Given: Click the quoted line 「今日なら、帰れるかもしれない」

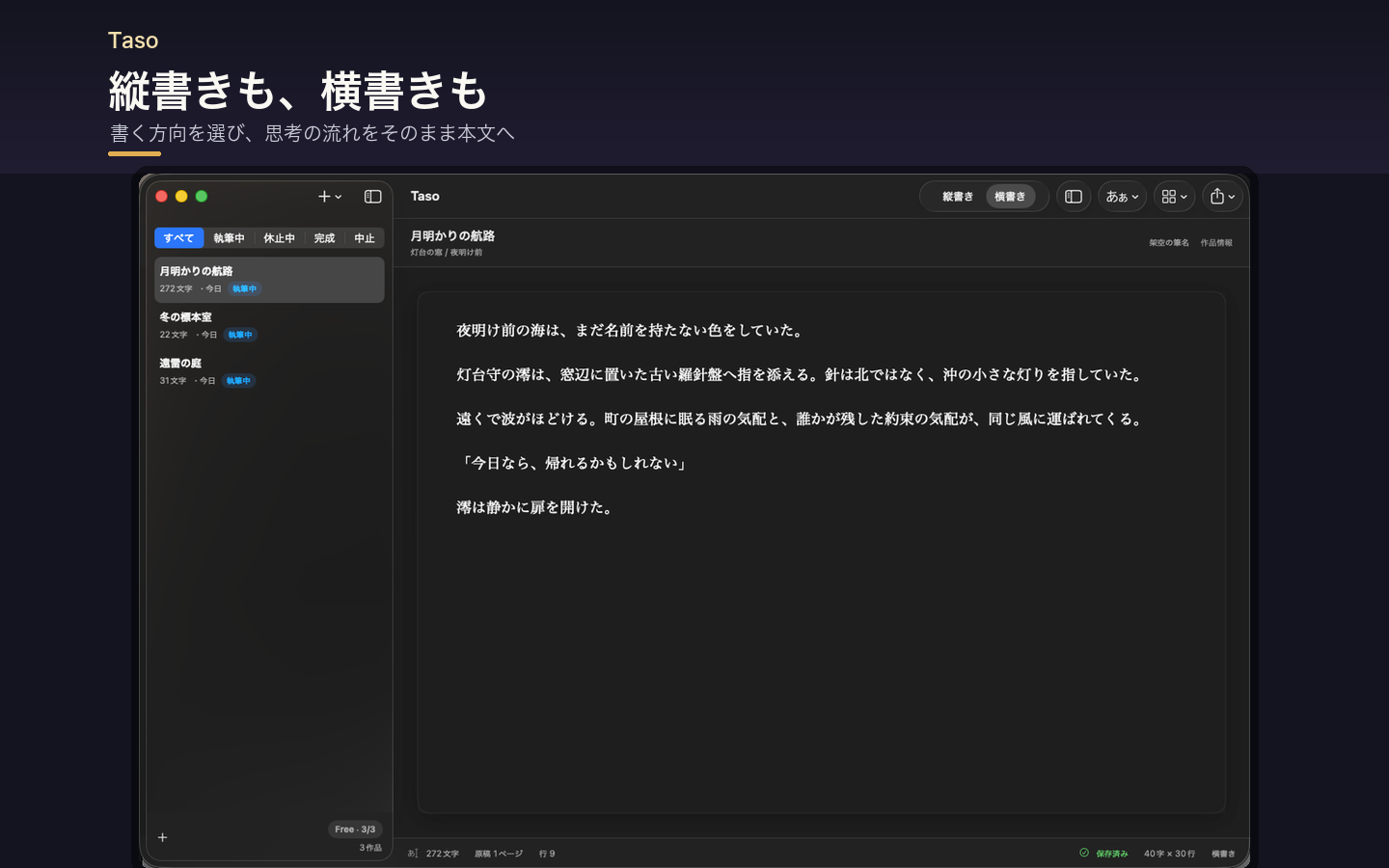Looking at the screenshot, I should click(x=574, y=463).
